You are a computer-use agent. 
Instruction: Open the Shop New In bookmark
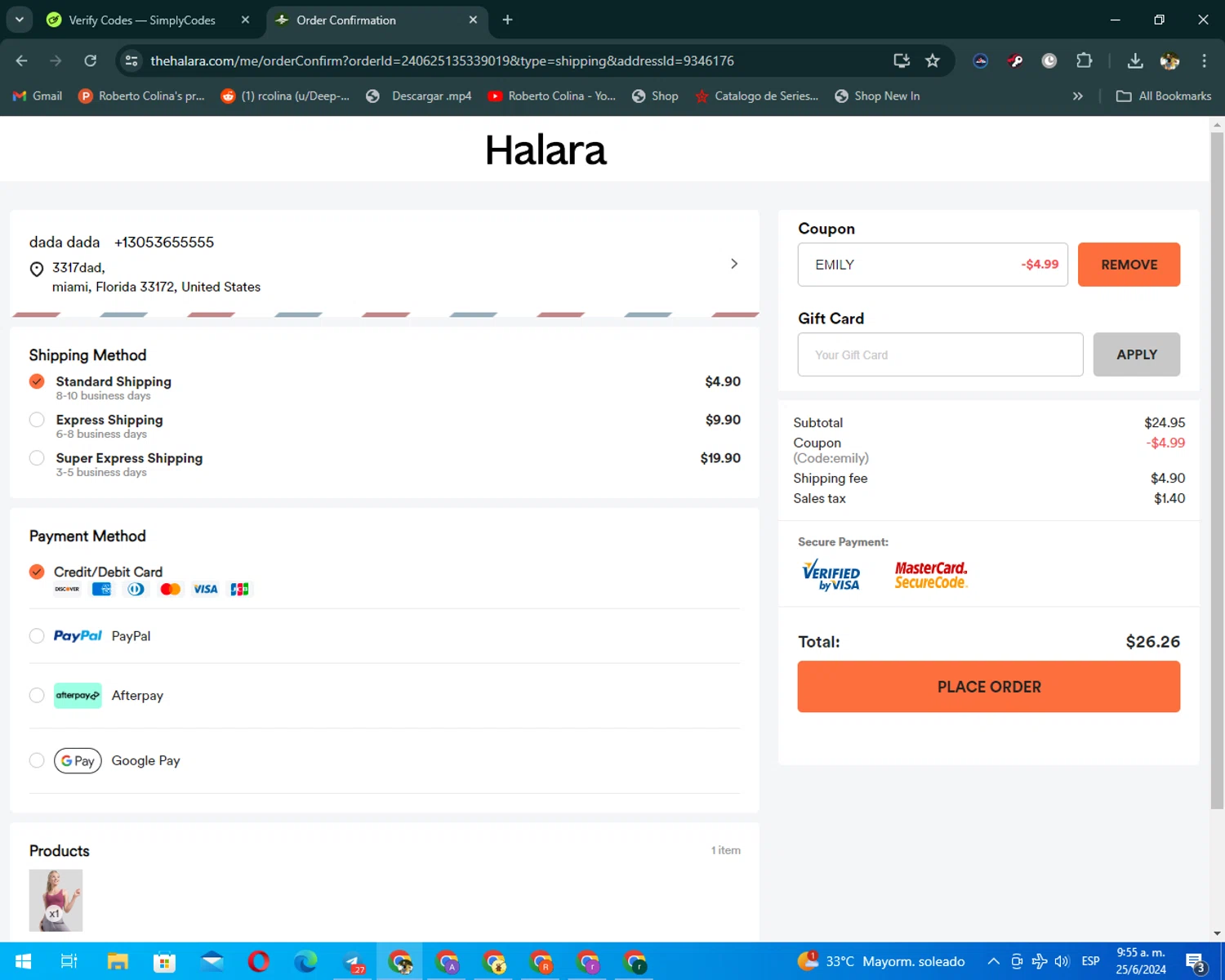pos(877,96)
